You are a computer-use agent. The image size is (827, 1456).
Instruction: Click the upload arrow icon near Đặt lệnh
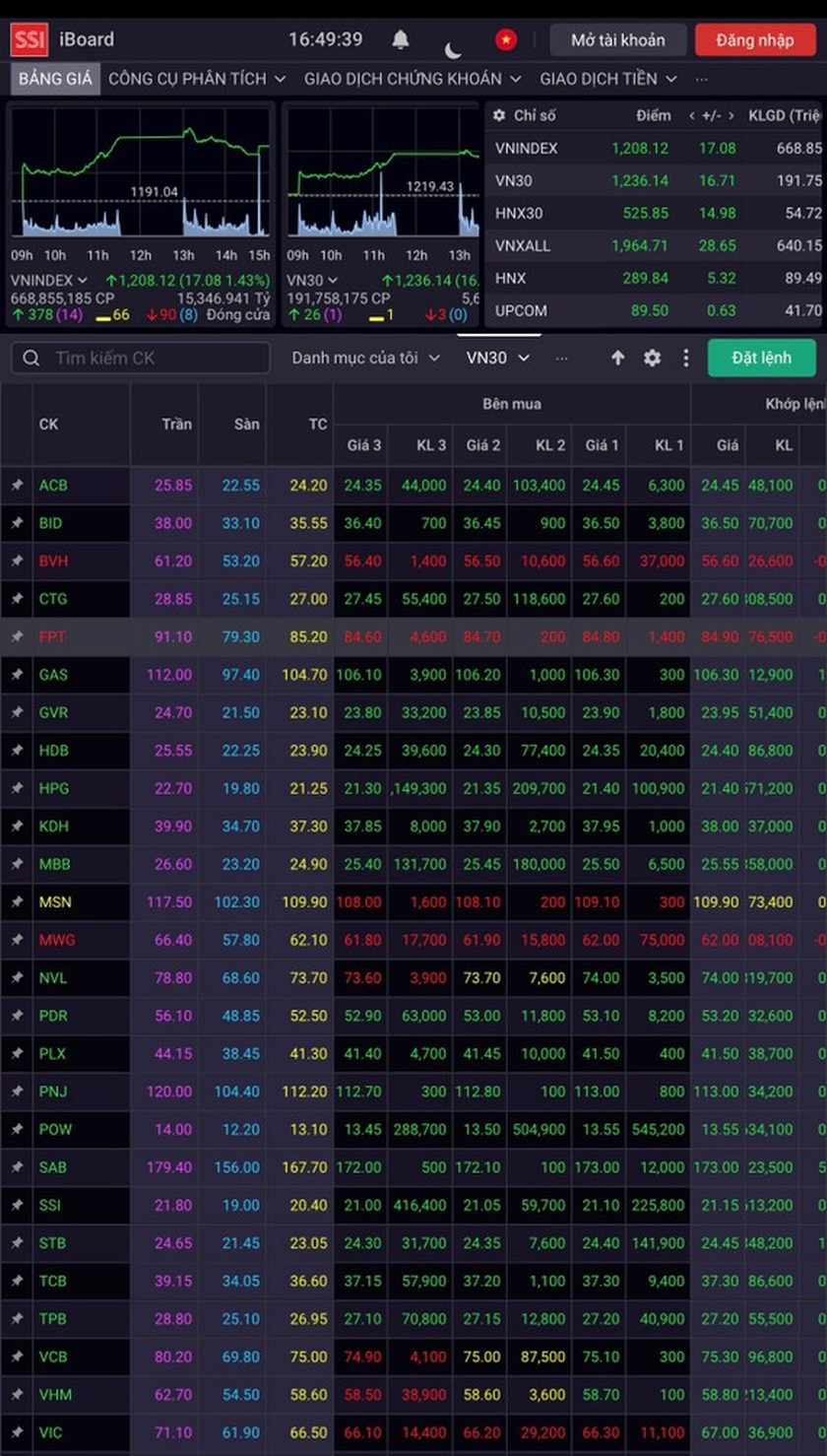coord(617,358)
